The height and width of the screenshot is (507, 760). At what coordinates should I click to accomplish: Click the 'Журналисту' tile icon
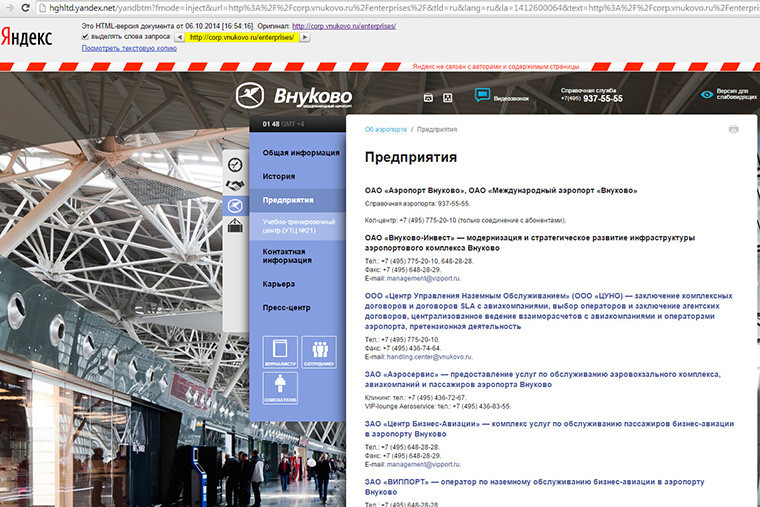[x=280, y=352]
